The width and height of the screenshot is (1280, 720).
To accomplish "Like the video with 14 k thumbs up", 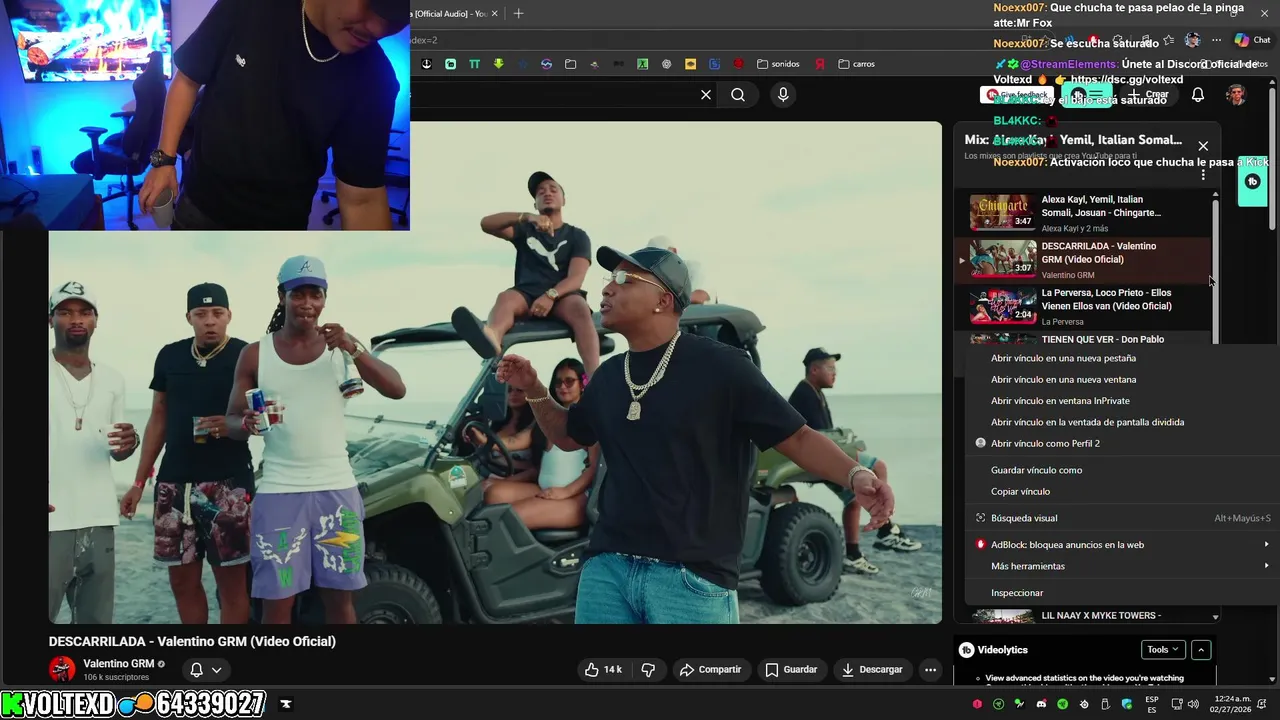I will click(x=603, y=669).
